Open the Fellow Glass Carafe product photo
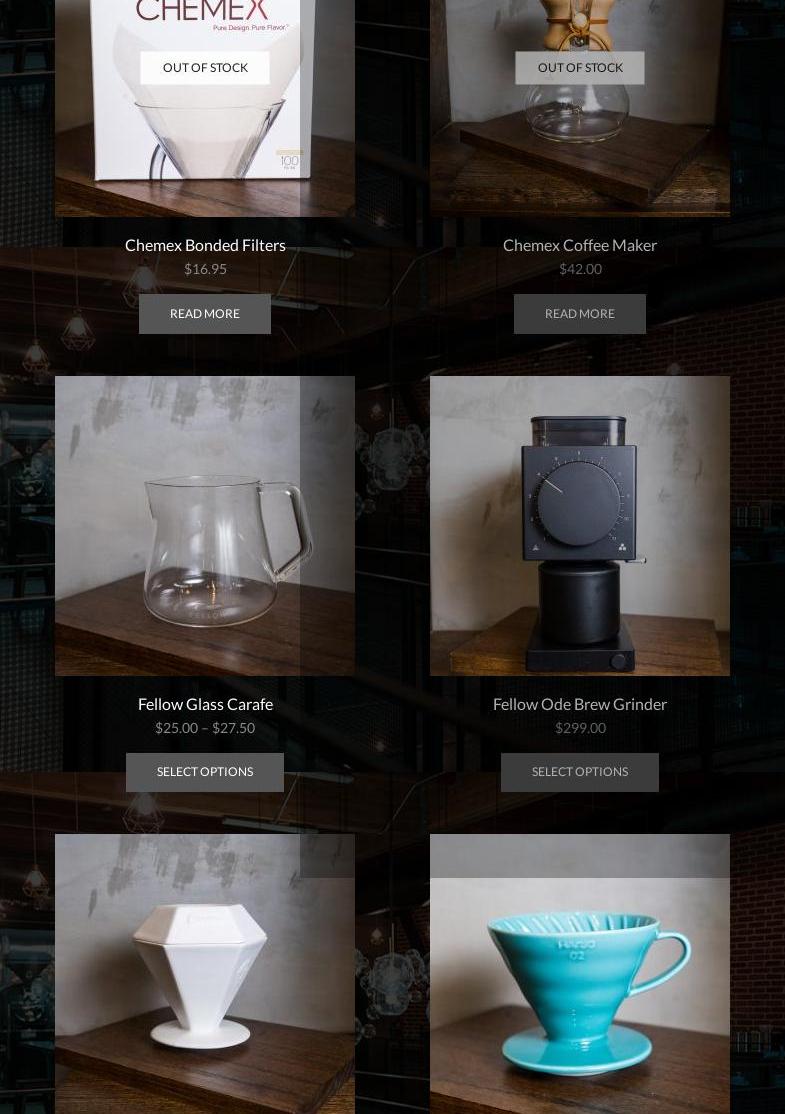This screenshot has width=785, height=1114. pyautogui.click(x=205, y=526)
